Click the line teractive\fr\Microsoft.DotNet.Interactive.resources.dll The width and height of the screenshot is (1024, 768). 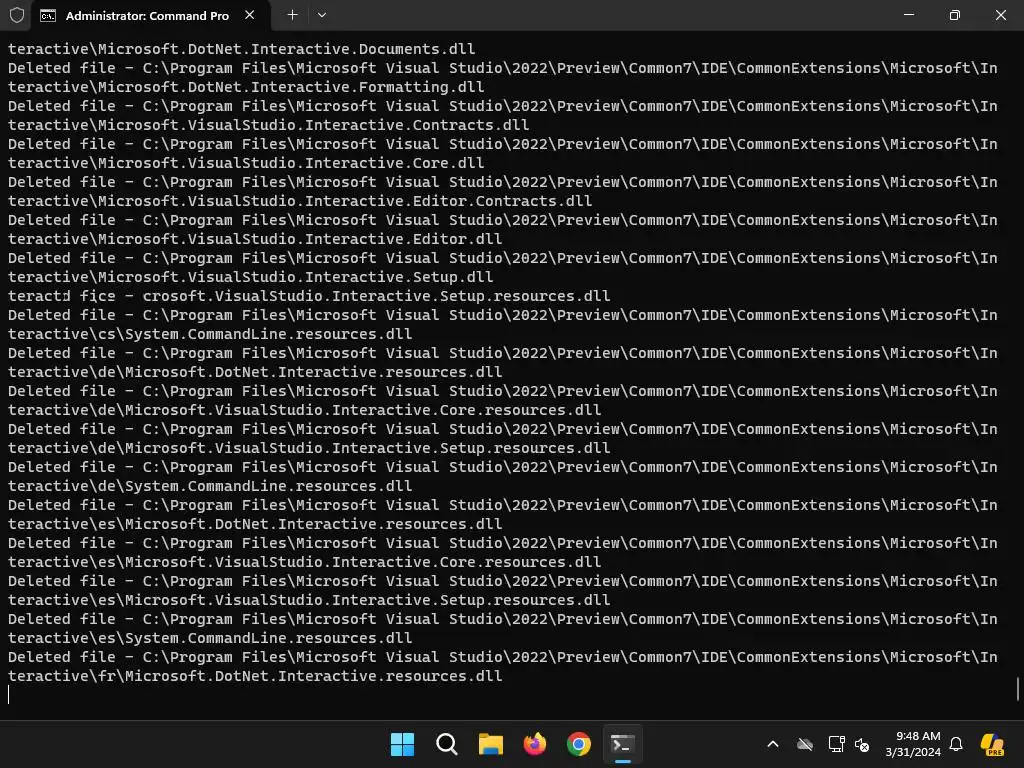coord(255,676)
